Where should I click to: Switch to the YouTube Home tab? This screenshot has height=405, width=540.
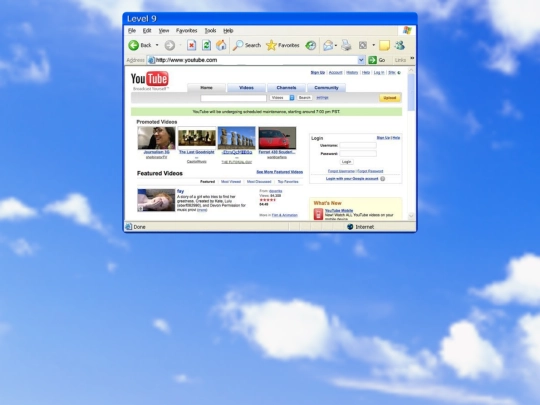tap(206, 88)
